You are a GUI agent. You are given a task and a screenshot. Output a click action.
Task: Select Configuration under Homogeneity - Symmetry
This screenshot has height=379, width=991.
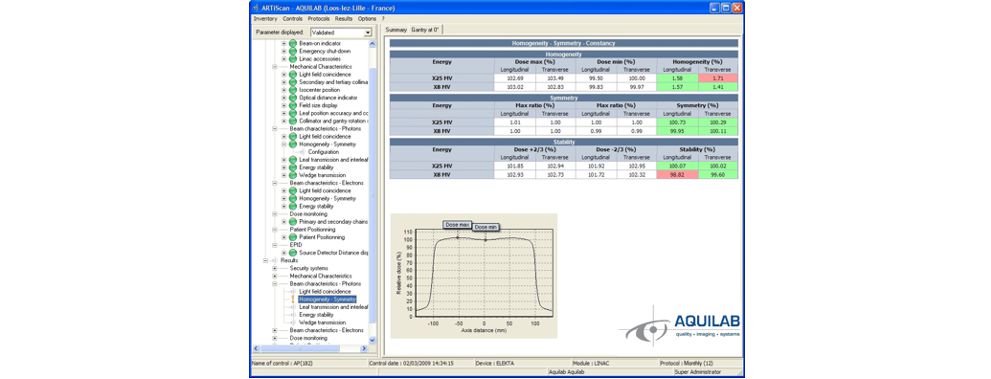coord(324,152)
